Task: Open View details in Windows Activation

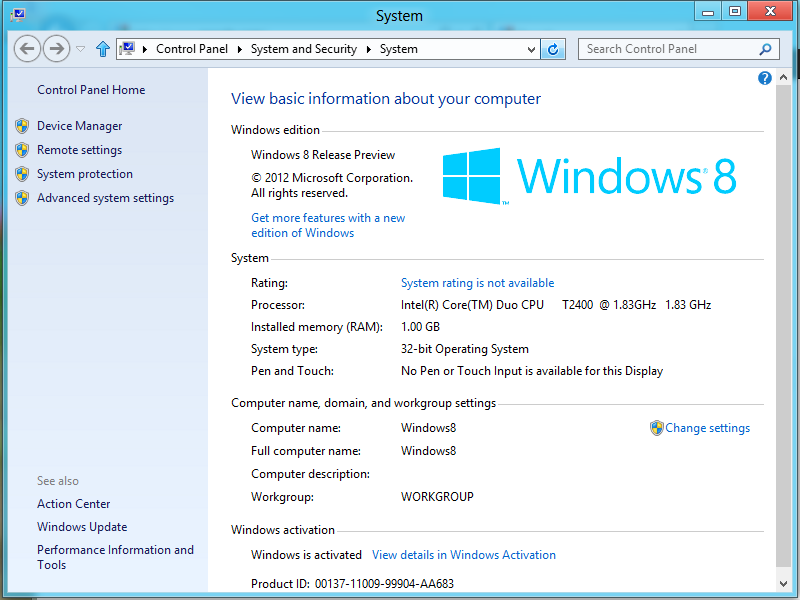Action: (x=464, y=555)
